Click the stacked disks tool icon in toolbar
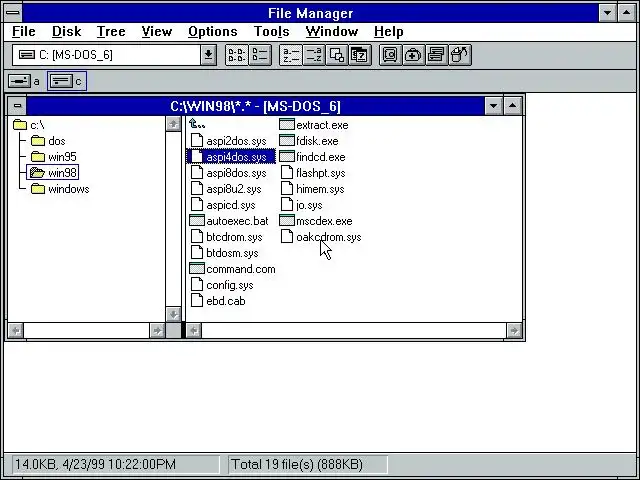640x480 pixels. 436,55
